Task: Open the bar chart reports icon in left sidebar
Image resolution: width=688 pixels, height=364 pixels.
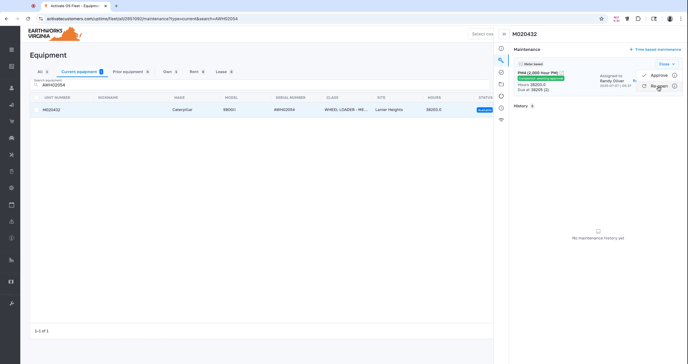Action: point(11,260)
